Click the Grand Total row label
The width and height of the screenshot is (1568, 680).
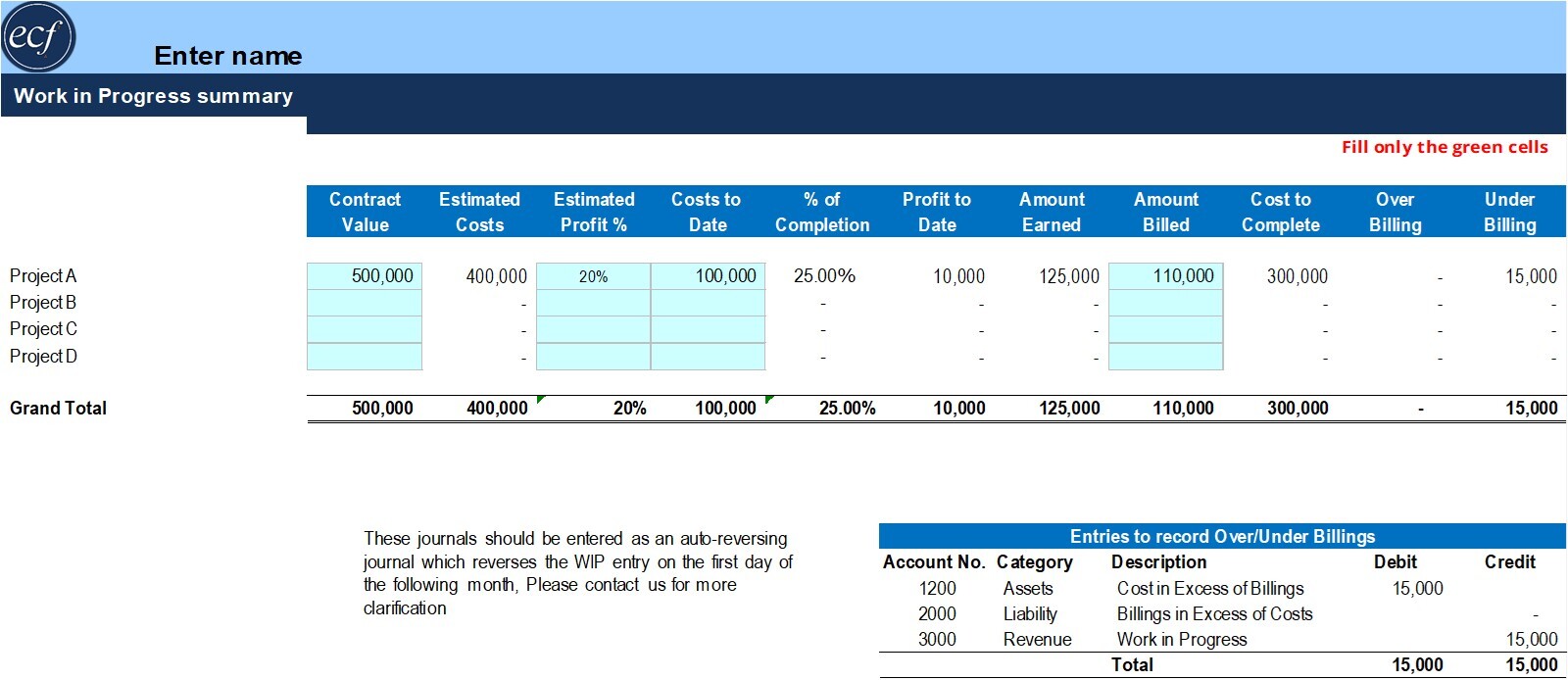point(58,408)
